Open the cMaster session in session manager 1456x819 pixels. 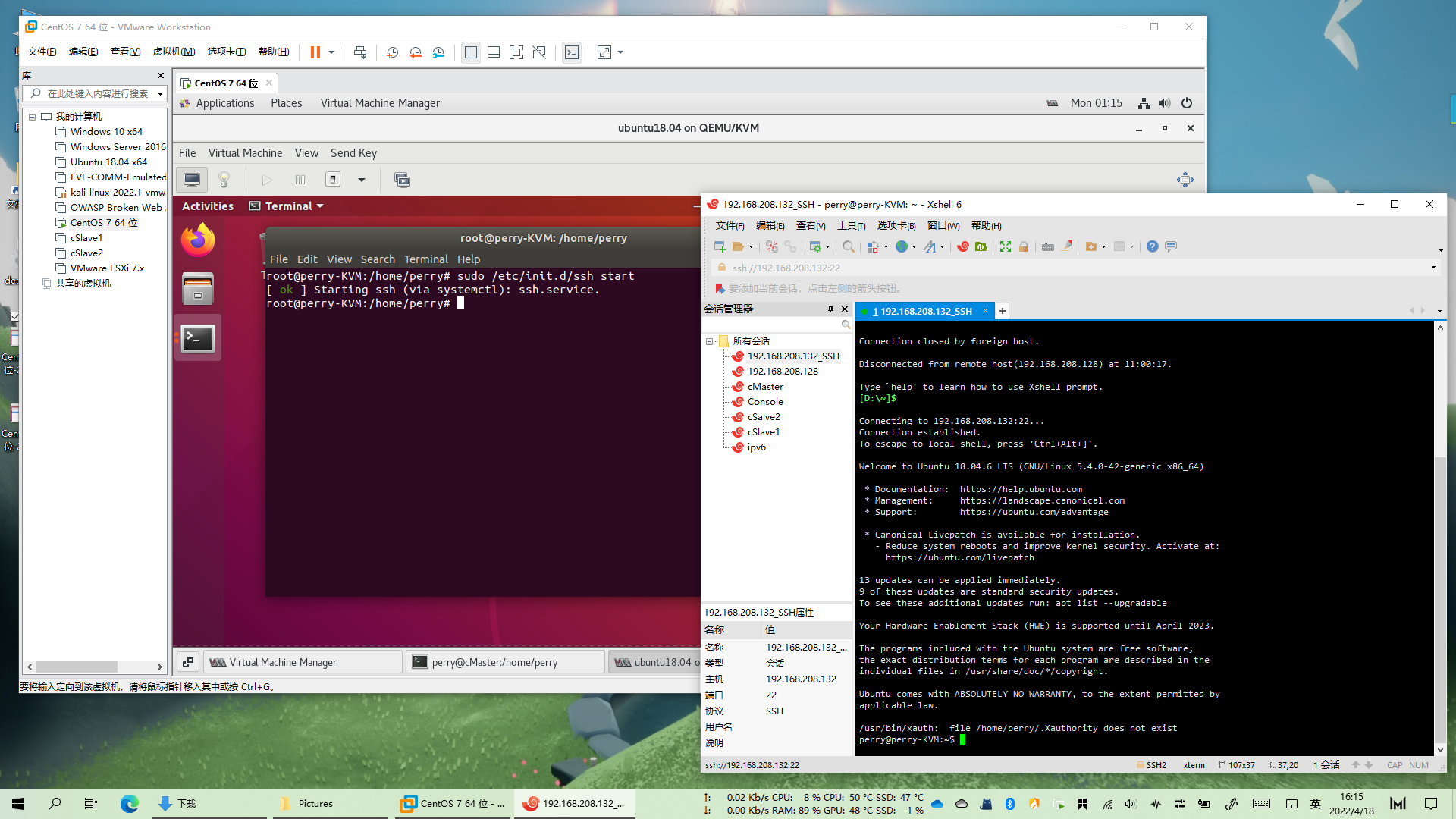(765, 387)
